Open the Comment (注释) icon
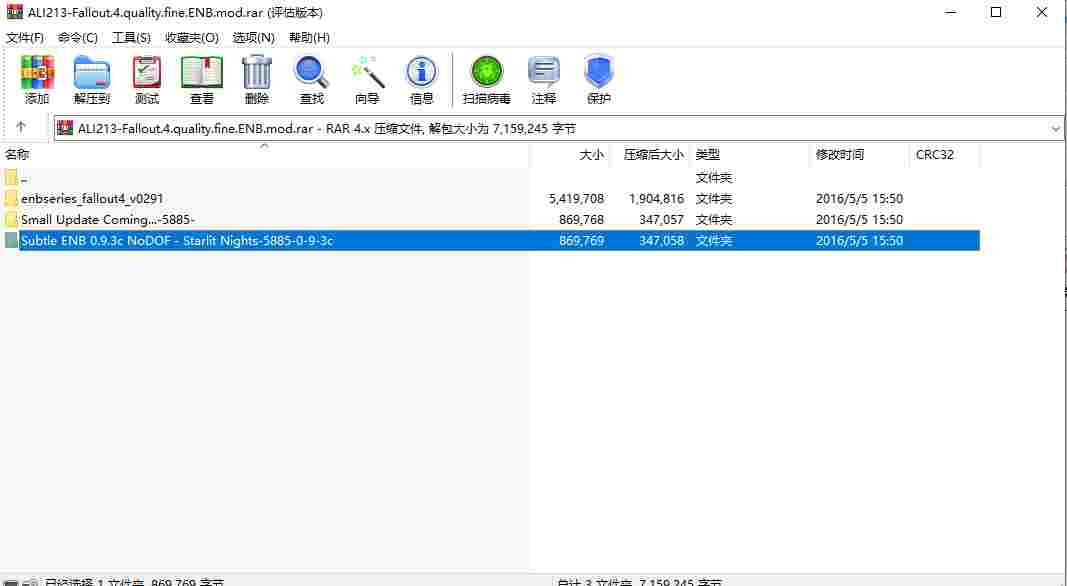This screenshot has width=1067, height=586. click(544, 73)
